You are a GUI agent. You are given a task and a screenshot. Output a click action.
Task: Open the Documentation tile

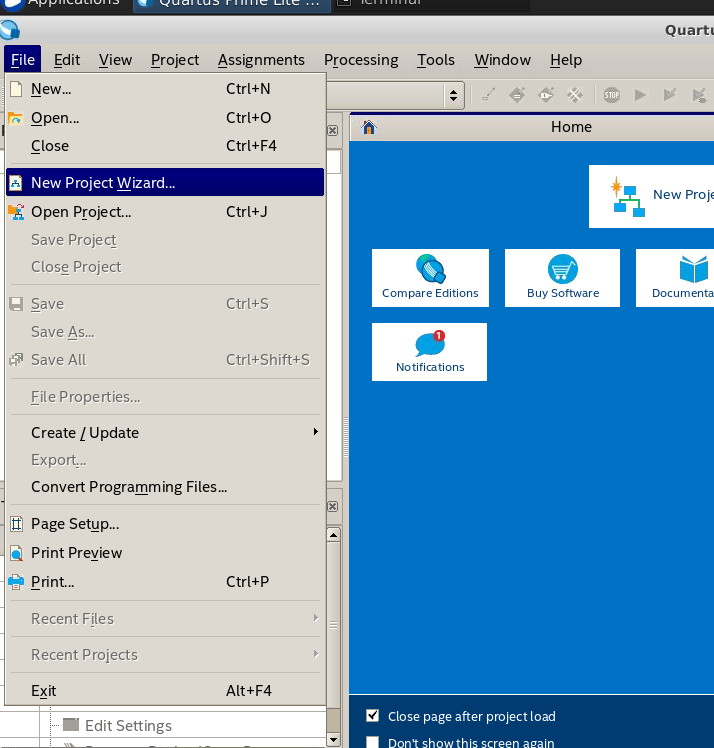pos(675,278)
